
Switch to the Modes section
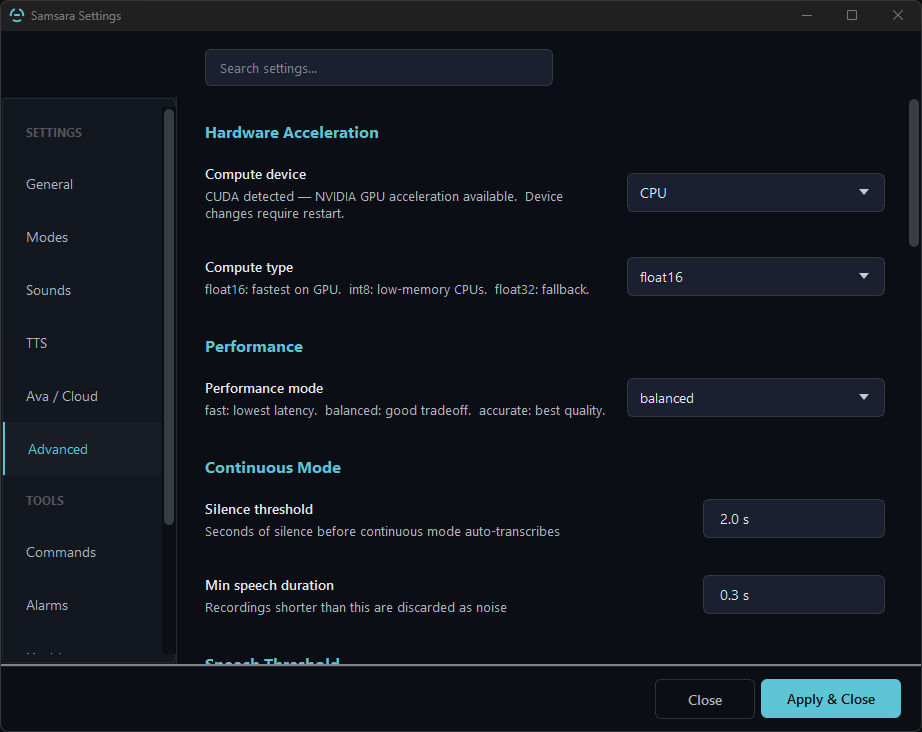[x=82, y=237]
